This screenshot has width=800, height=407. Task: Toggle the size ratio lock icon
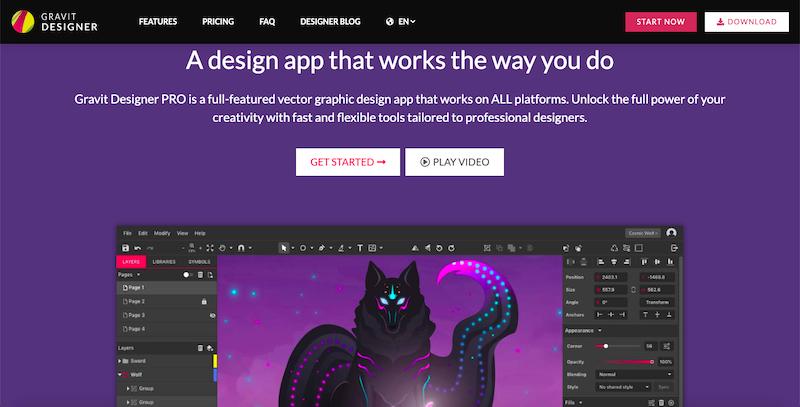pyautogui.click(x=634, y=290)
